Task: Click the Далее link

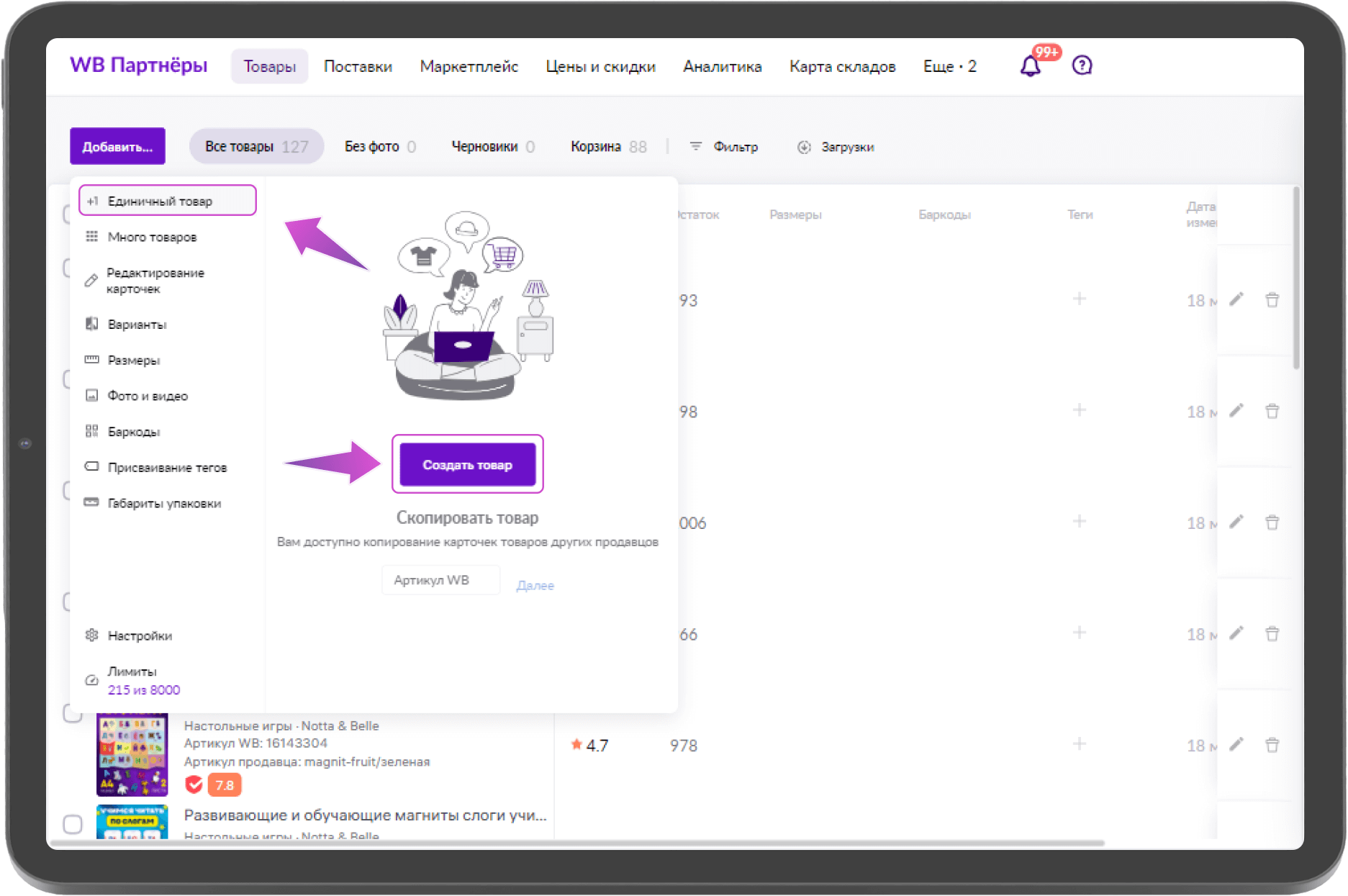Action: tap(535, 586)
